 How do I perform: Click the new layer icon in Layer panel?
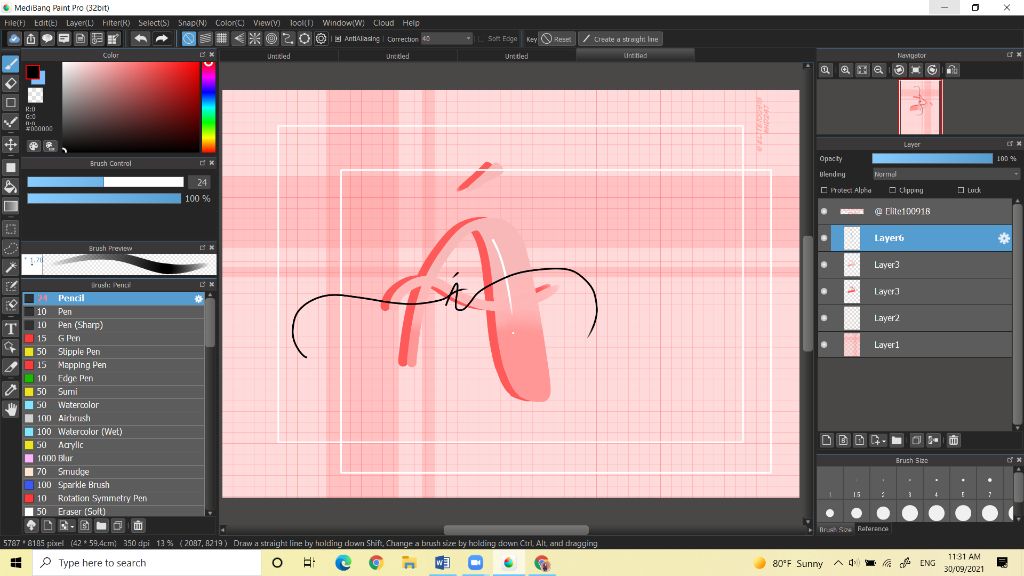click(826, 440)
